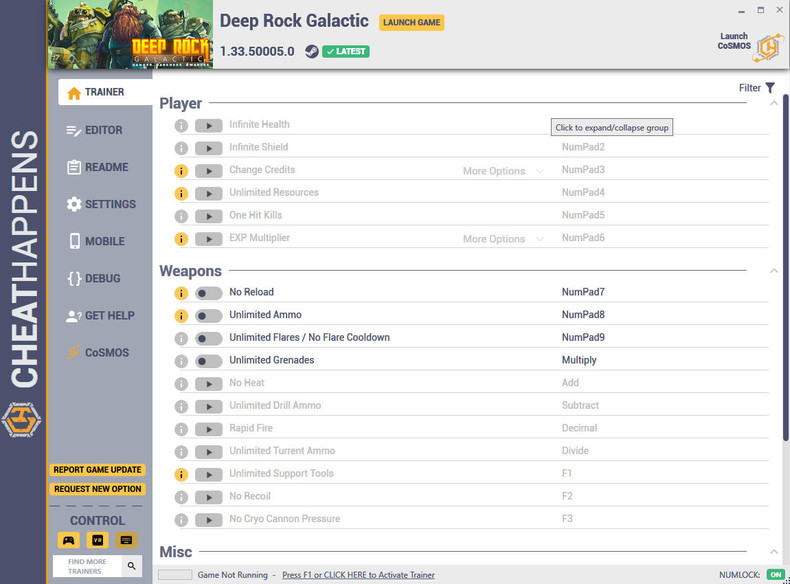Activate the No Recoil play button
Screen dimensions: 790x584
(x=209, y=497)
